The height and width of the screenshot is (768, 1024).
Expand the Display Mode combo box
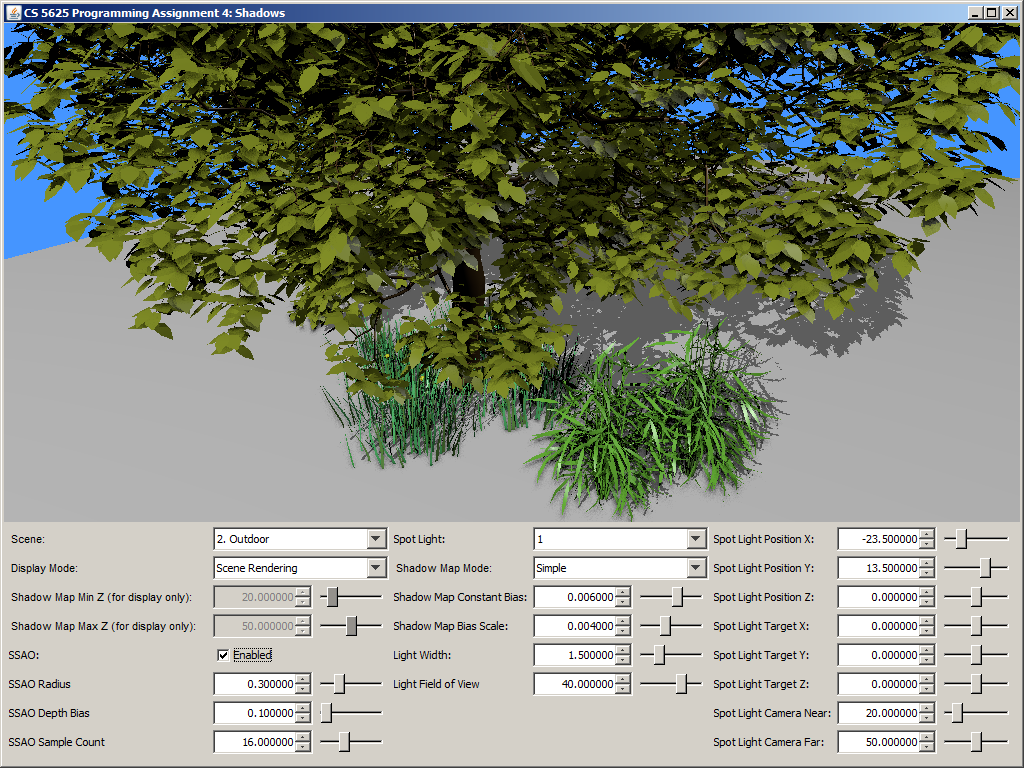(376, 568)
